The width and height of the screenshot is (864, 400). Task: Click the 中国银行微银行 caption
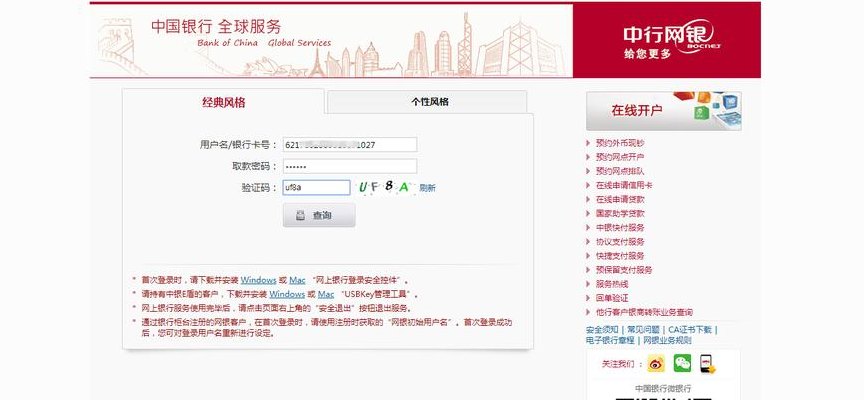pyautogui.click(x=663, y=389)
